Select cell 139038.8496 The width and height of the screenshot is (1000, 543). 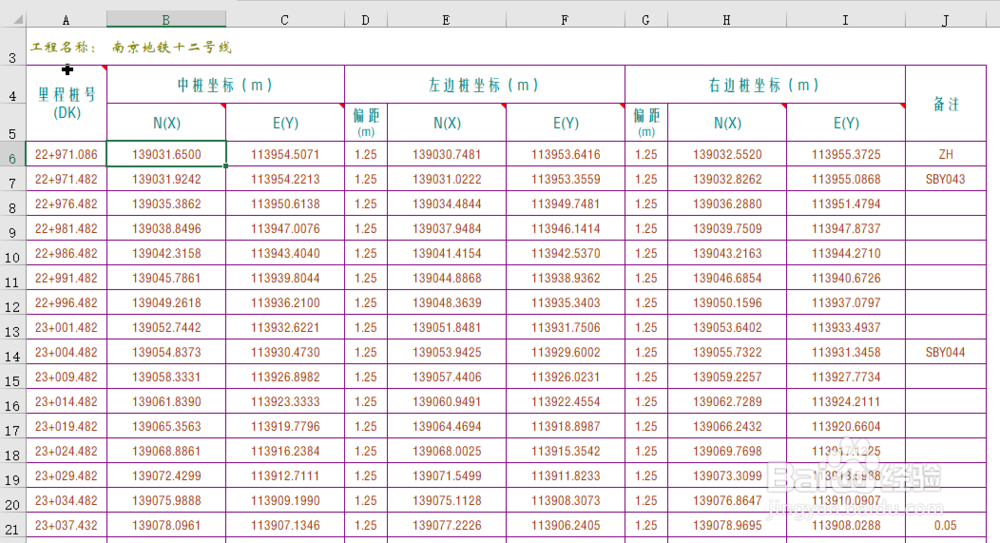point(166,228)
